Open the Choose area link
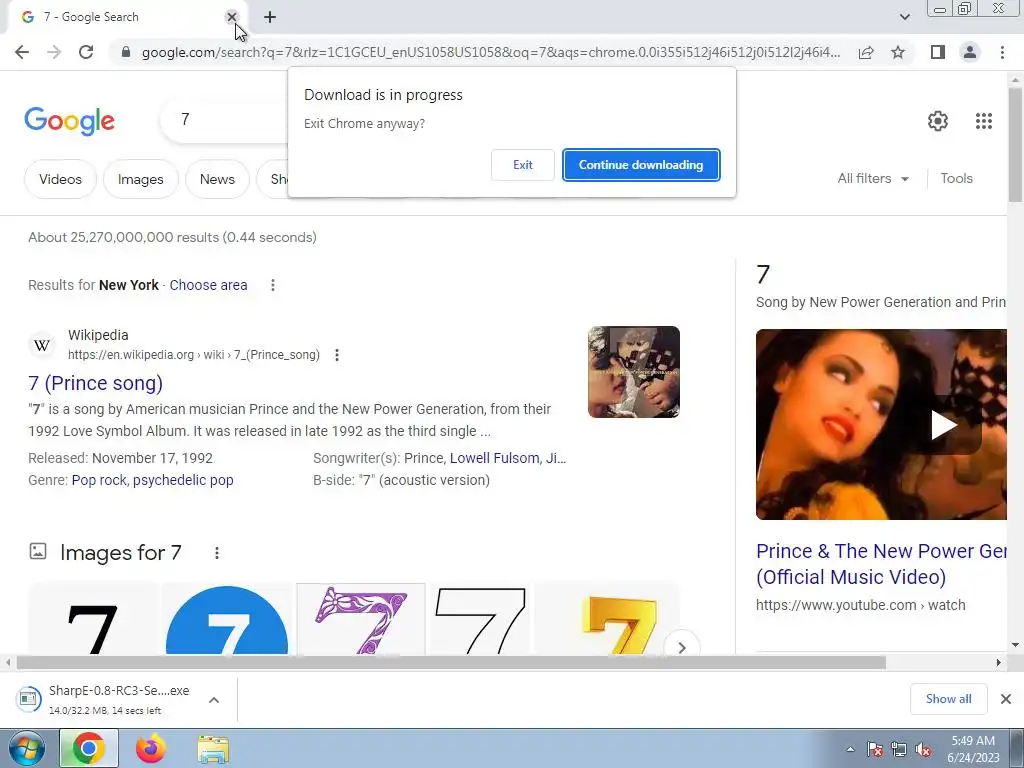 208,285
